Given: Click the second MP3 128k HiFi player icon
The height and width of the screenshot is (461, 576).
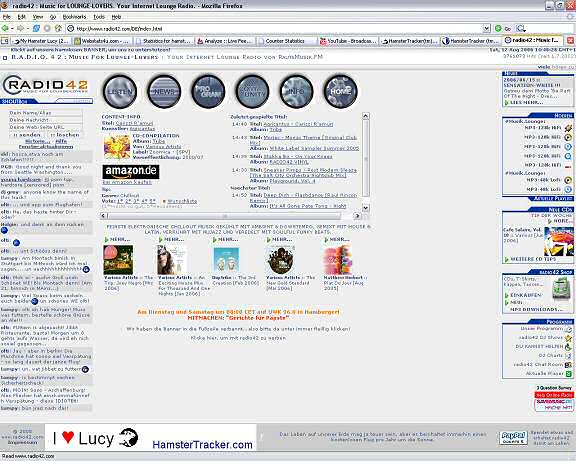Looking at the screenshot, I should click(568, 137).
